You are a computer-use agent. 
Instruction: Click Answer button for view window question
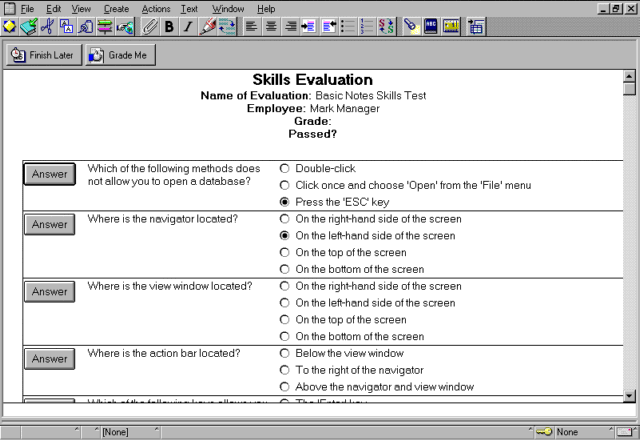pos(49,292)
